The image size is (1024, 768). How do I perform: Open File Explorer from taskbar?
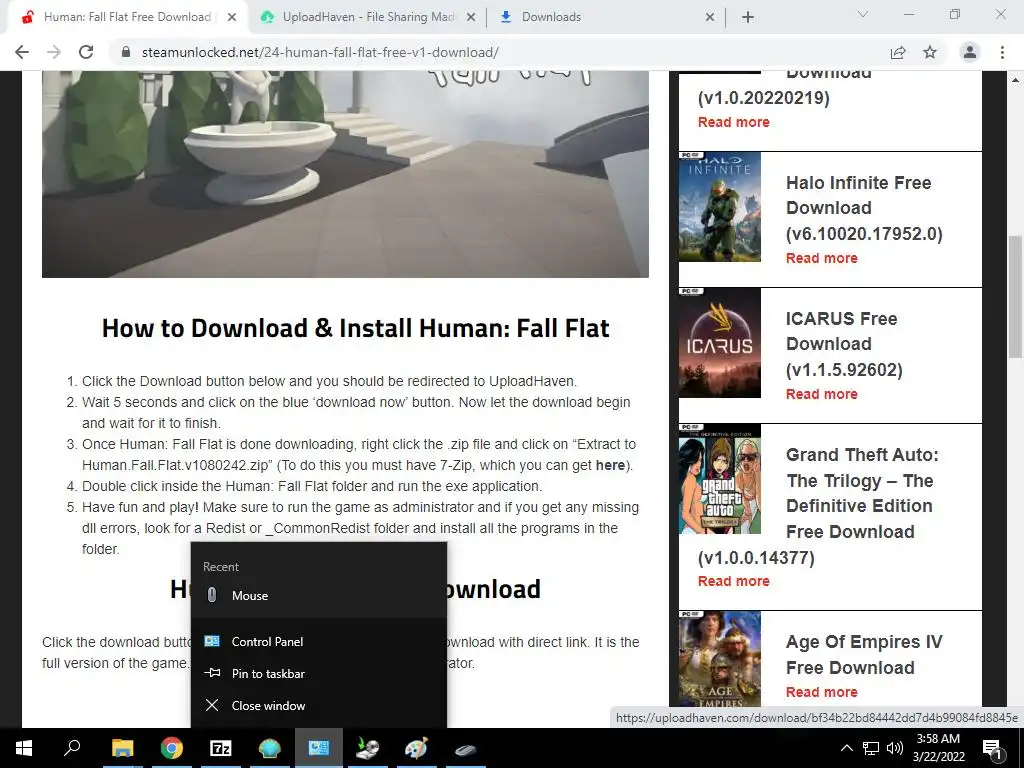tap(122, 748)
